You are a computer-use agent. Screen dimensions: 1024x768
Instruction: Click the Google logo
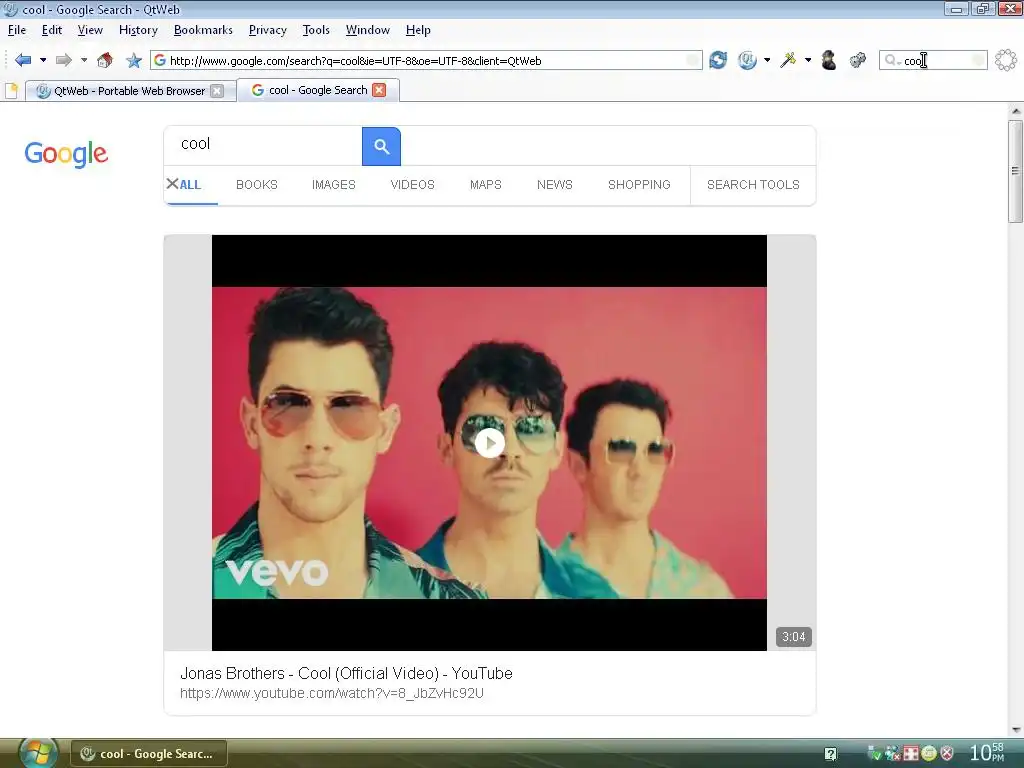66,153
